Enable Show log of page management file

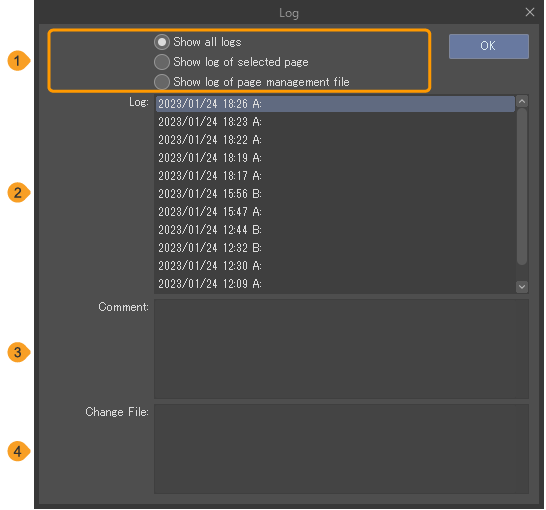162,82
